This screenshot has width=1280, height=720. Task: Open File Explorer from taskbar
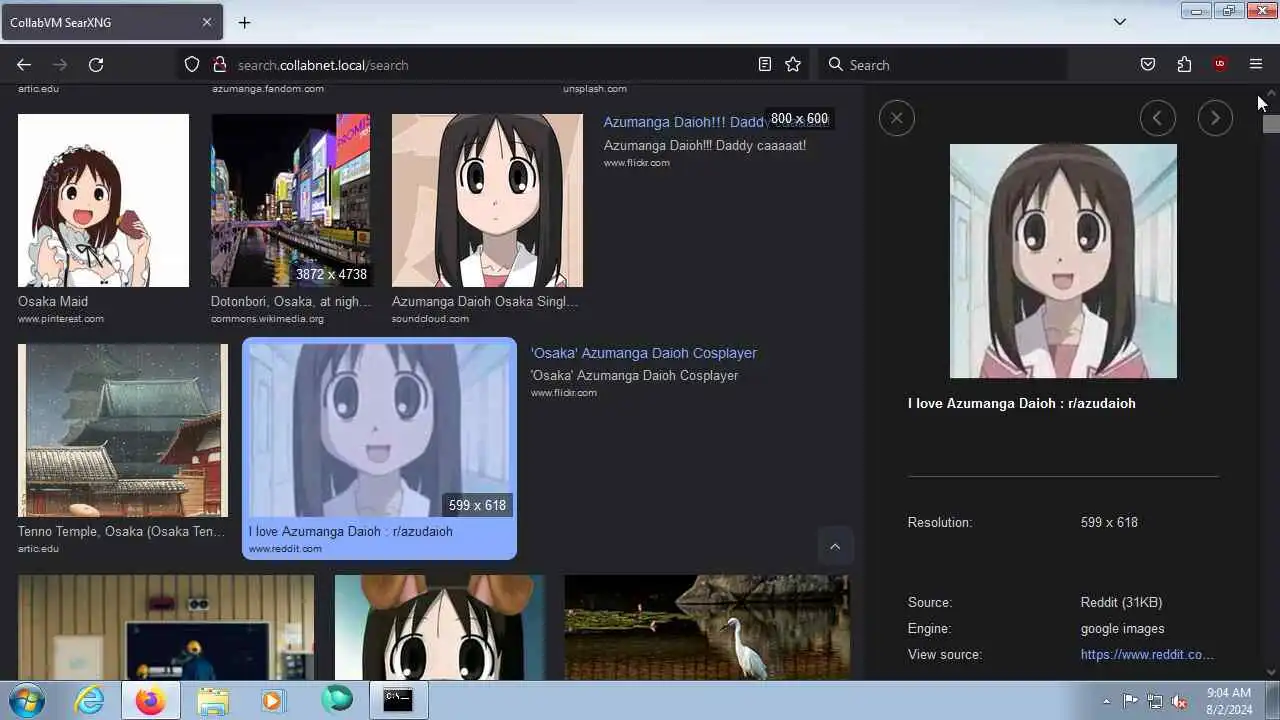(x=213, y=700)
